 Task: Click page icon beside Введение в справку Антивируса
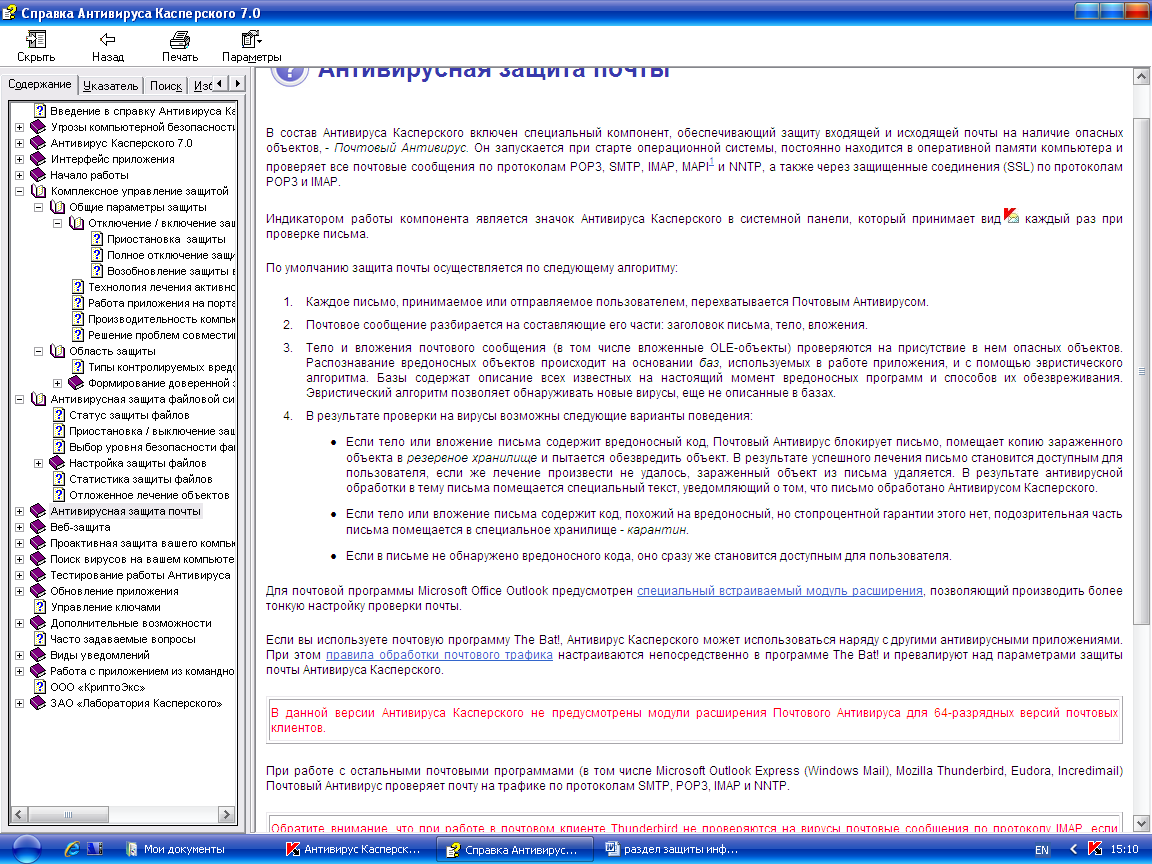40,111
